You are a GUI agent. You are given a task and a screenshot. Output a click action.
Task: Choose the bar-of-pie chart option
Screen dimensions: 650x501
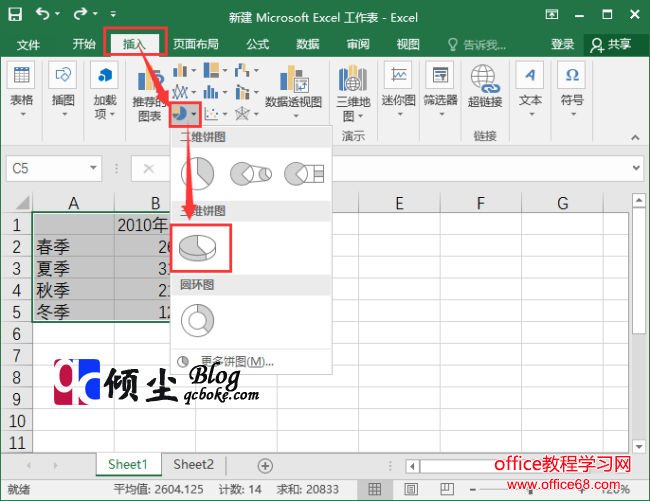coord(304,173)
